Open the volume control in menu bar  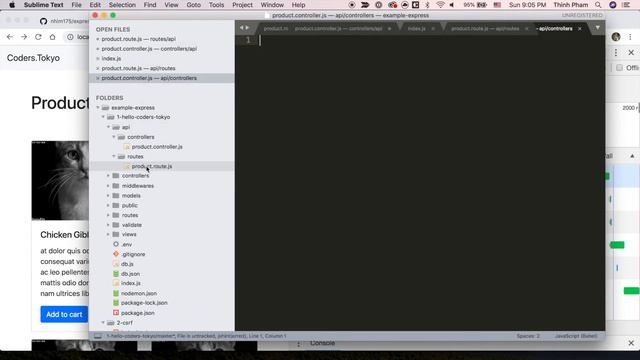point(452,5)
